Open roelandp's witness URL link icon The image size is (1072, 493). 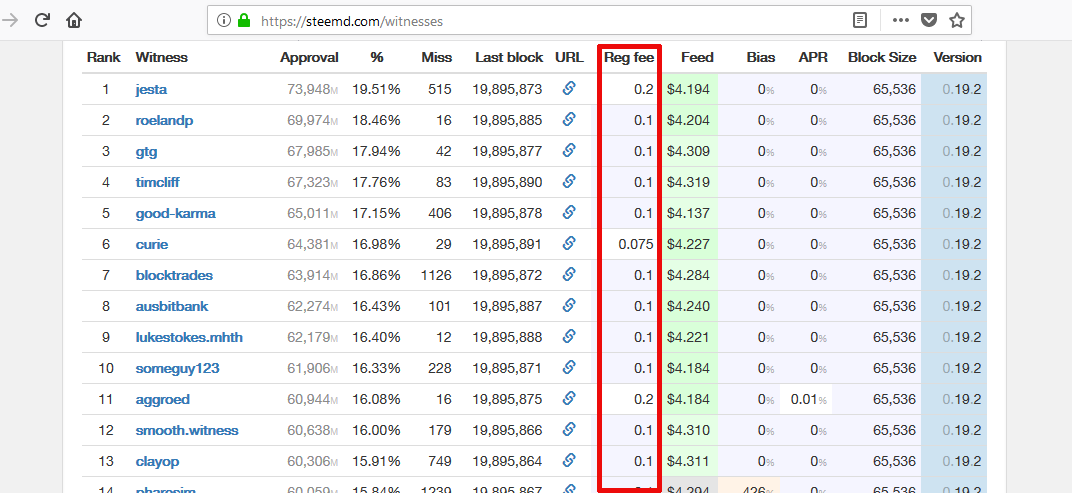pyautogui.click(x=569, y=119)
